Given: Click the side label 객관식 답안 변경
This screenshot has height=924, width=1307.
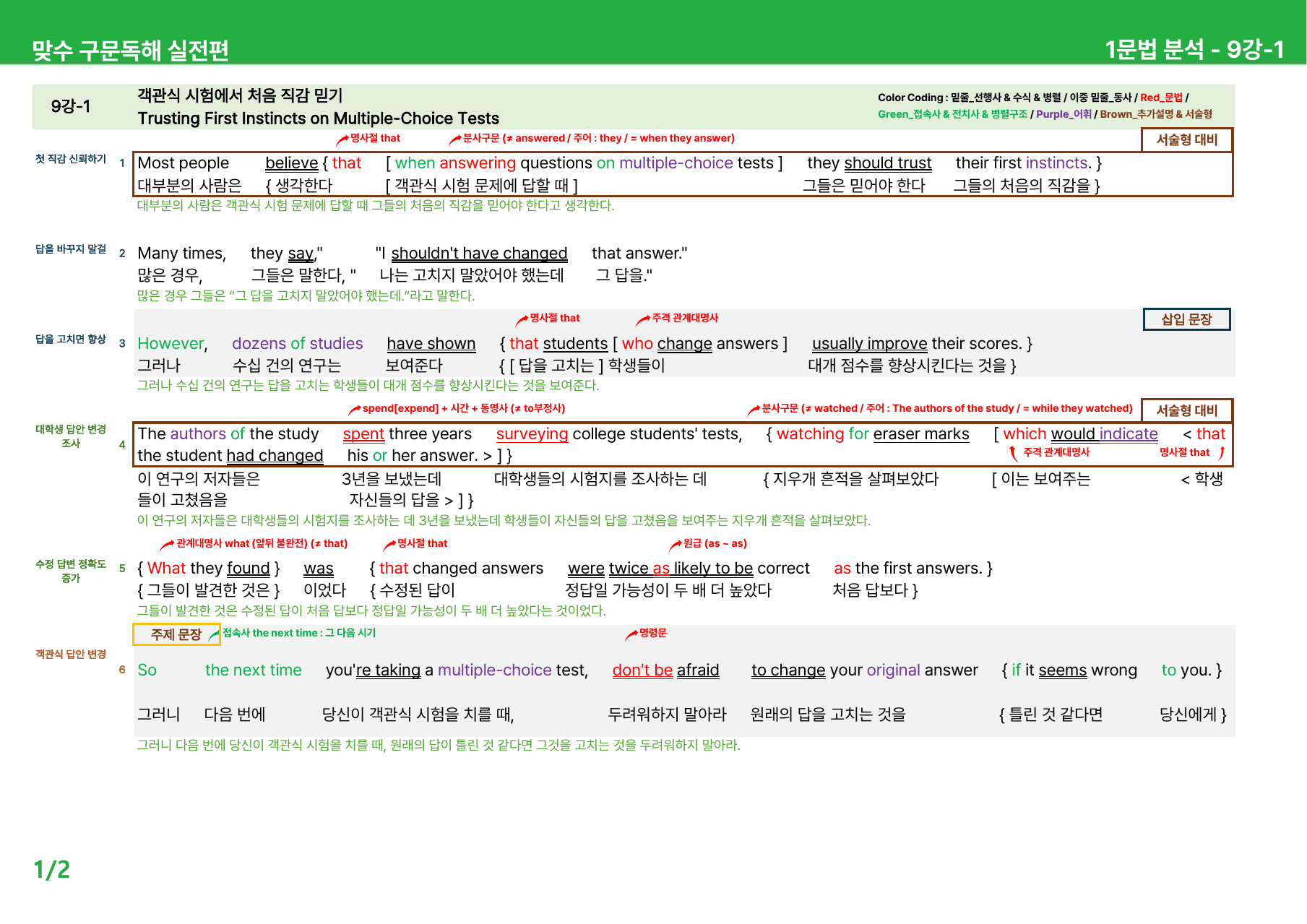Looking at the screenshot, I should [x=71, y=655].
